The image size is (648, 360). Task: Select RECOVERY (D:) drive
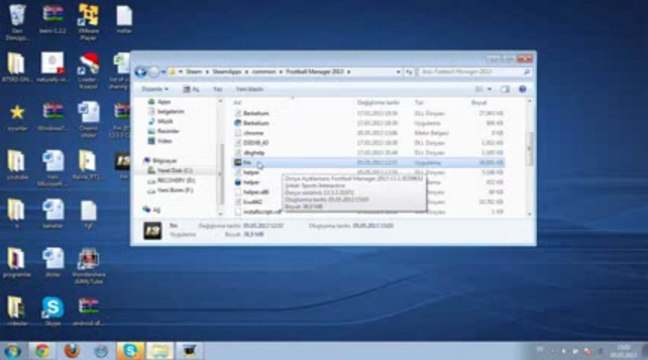pyautogui.click(x=172, y=180)
